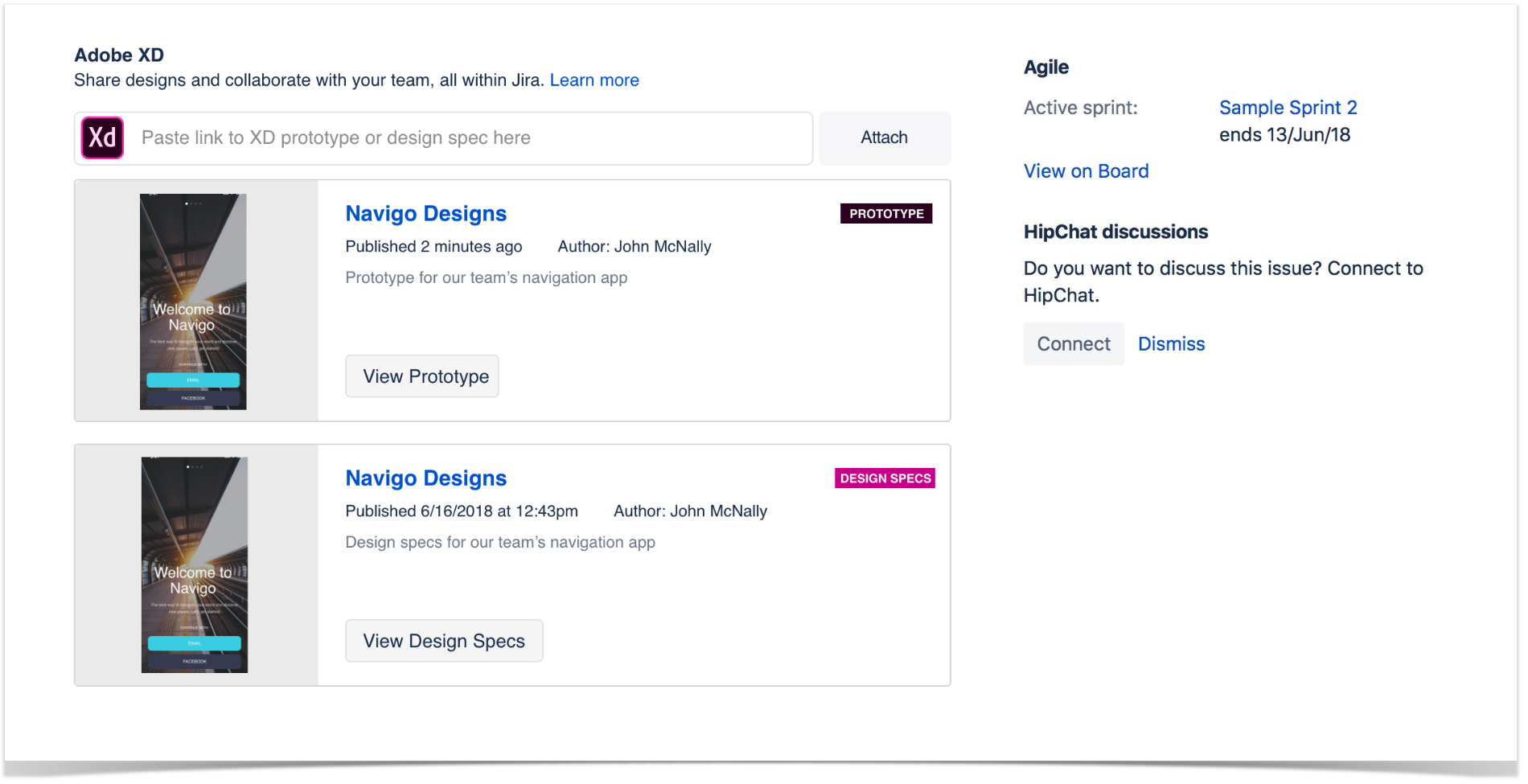Open Navigo Designs design specs title link

coord(426,478)
